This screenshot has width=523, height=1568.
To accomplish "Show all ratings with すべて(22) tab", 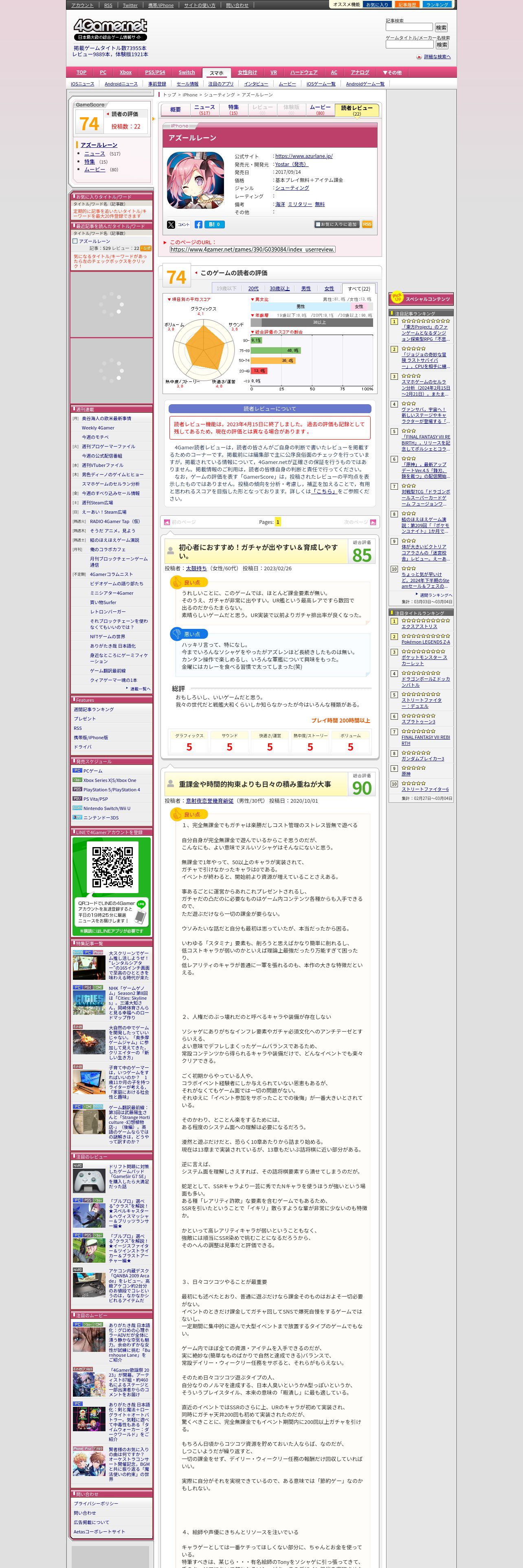I will (x=358, y=289).
